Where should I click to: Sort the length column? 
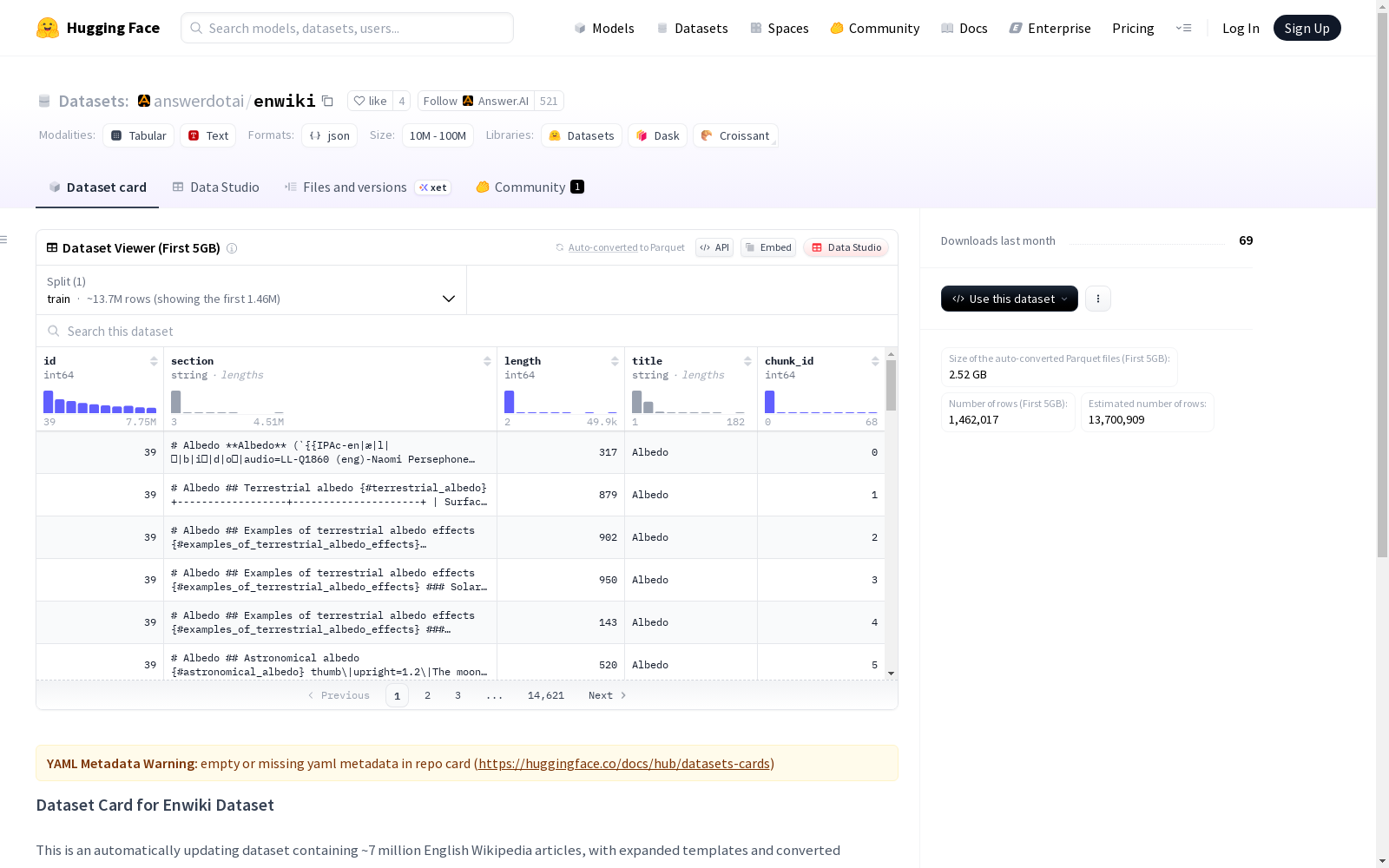click(615, 361)
